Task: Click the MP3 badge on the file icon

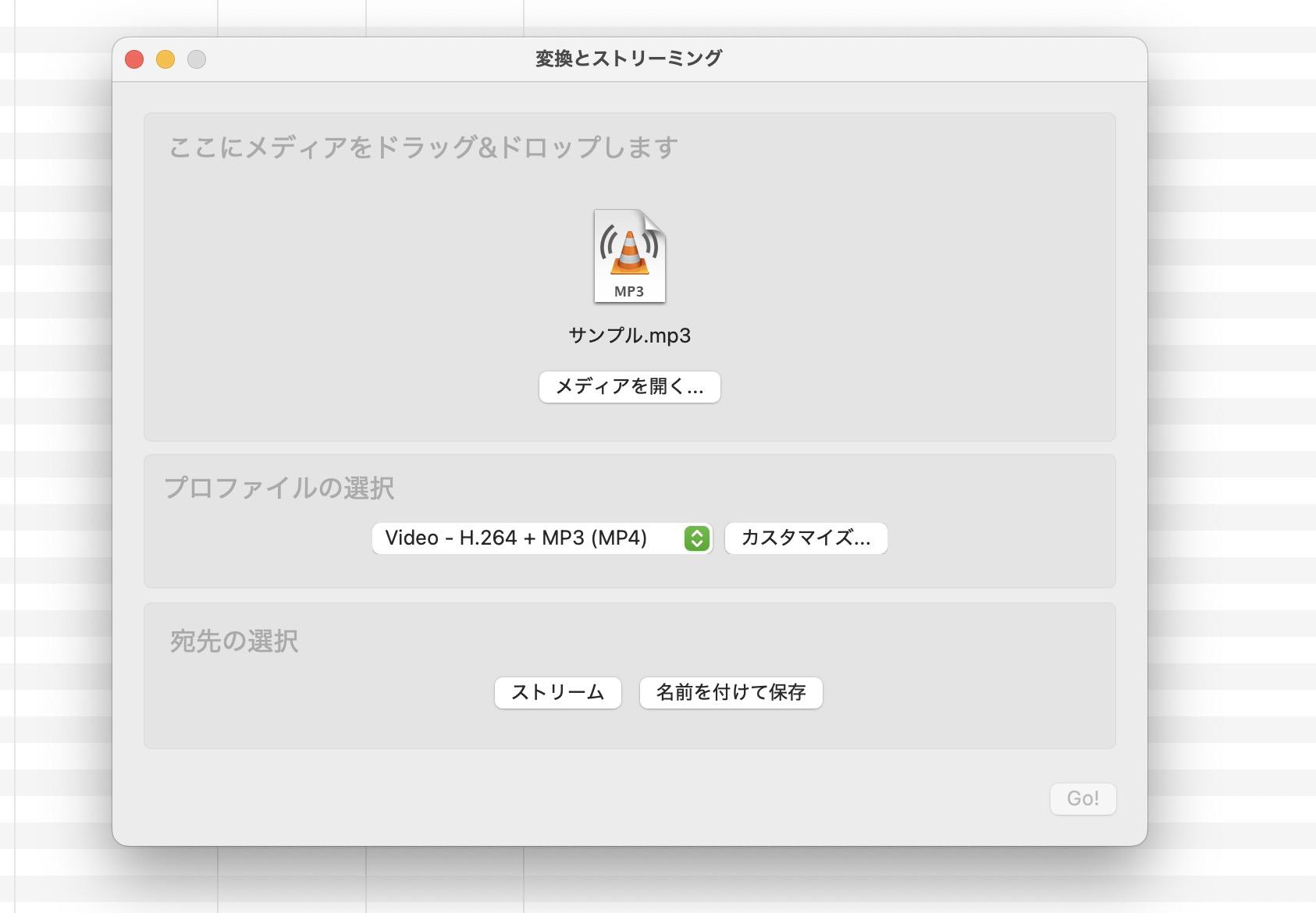Action: [x=629, y=291]
